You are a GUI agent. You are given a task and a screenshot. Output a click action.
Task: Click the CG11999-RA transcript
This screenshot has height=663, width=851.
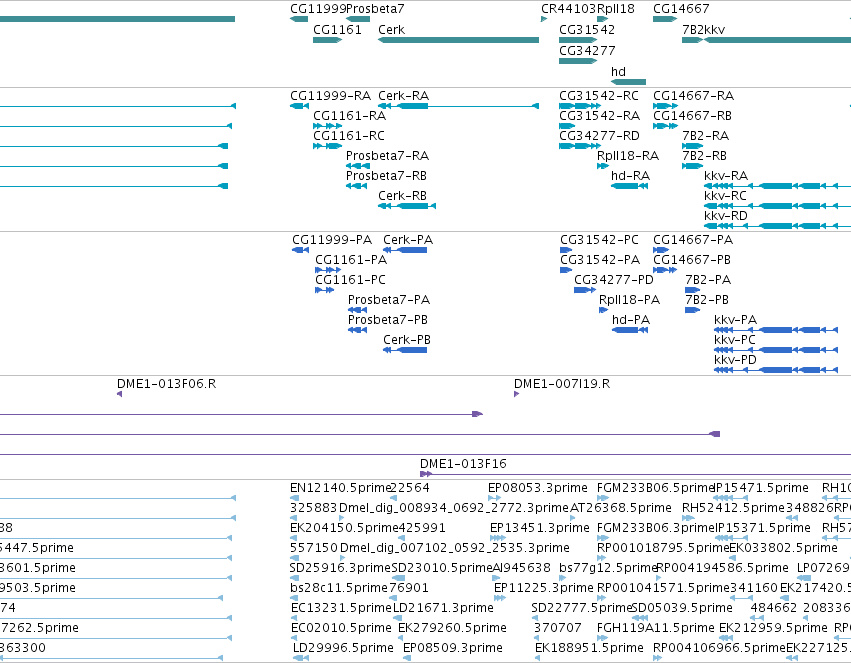tap(300, 106)
